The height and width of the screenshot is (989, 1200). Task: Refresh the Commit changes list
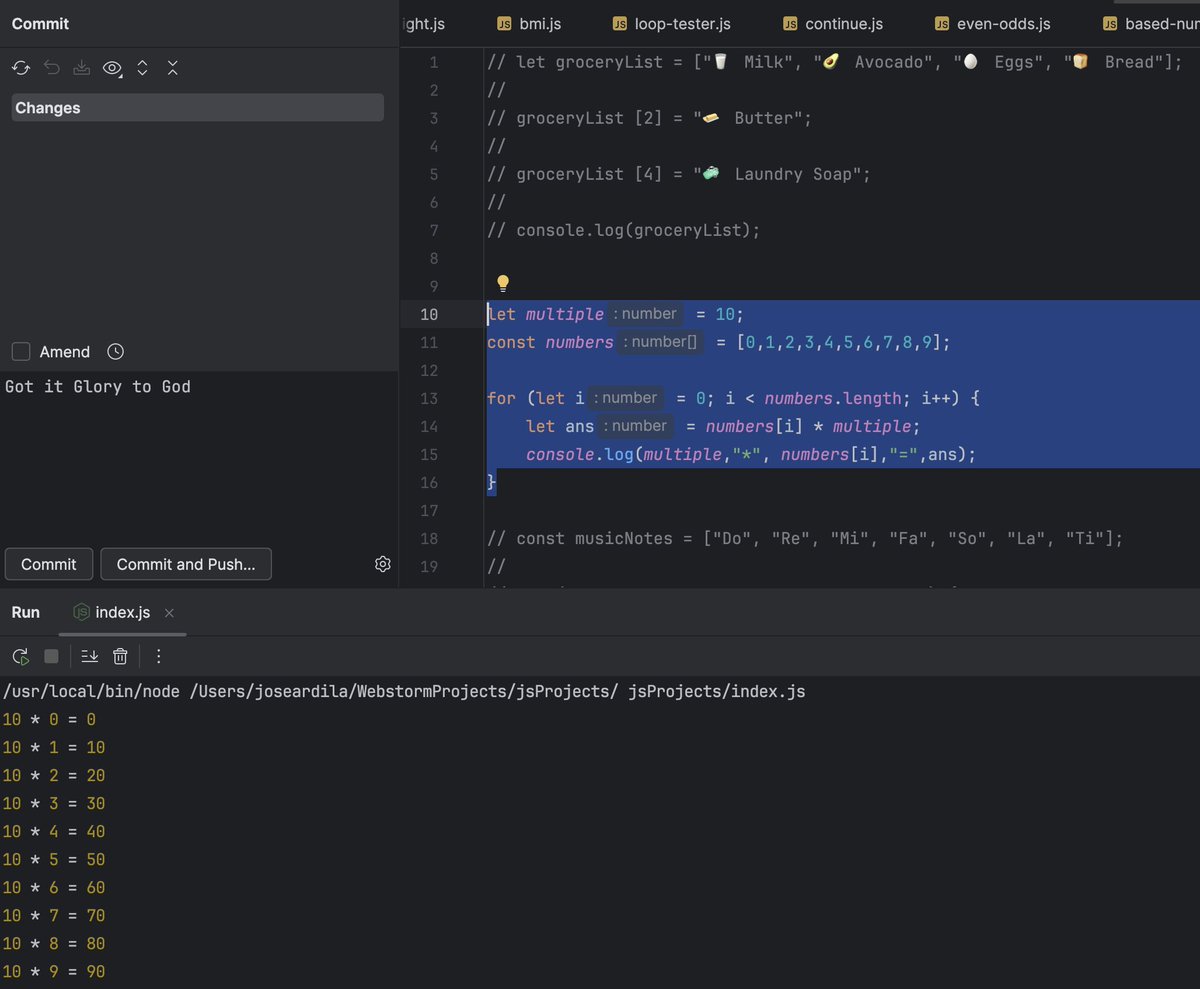click(x=20, y=68)
